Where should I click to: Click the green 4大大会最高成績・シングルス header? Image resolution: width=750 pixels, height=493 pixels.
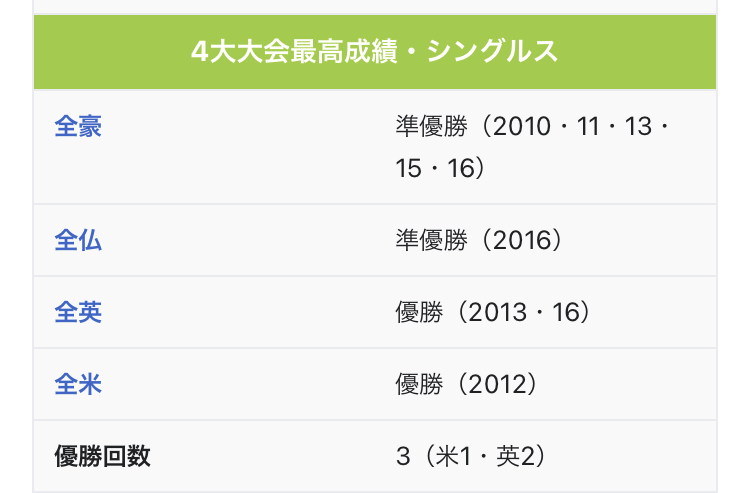[375, 52]
